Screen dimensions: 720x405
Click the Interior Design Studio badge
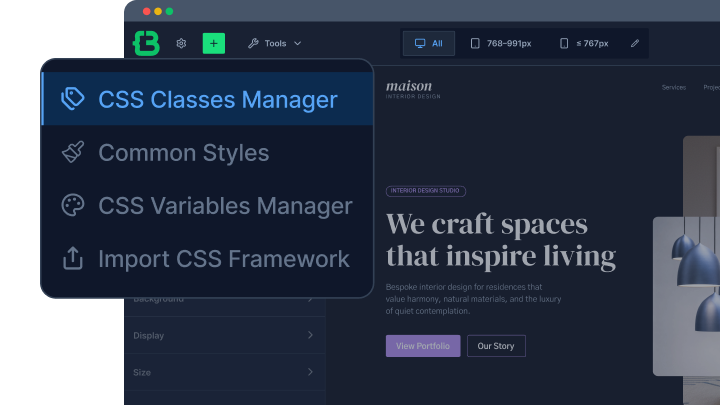pyautogui.click(x=426, y=191)
